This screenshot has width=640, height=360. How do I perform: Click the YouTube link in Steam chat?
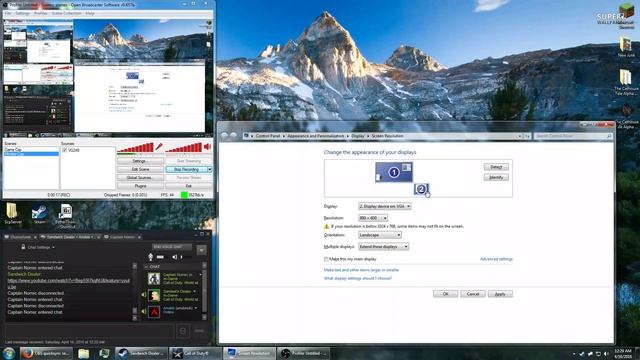click(69, 283)
